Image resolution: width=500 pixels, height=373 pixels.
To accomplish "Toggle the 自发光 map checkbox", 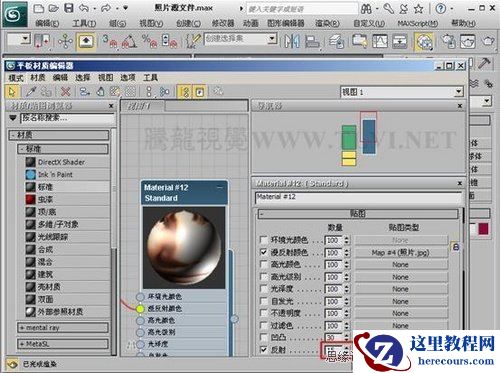I will (263, 301).
